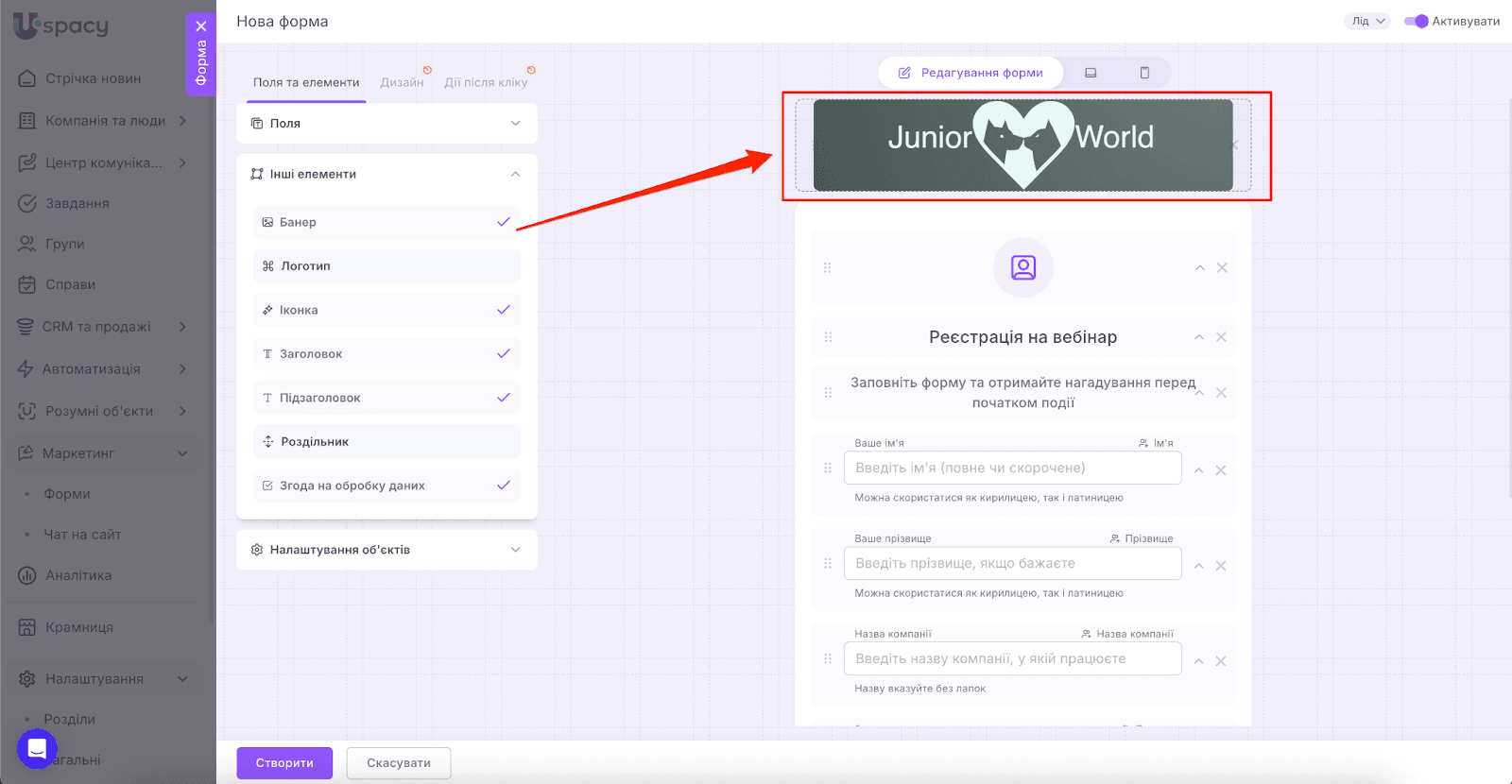
Task: Click drag handle of Ваше ім'я field
Action: pyautogui.click(x=828, y=469)
